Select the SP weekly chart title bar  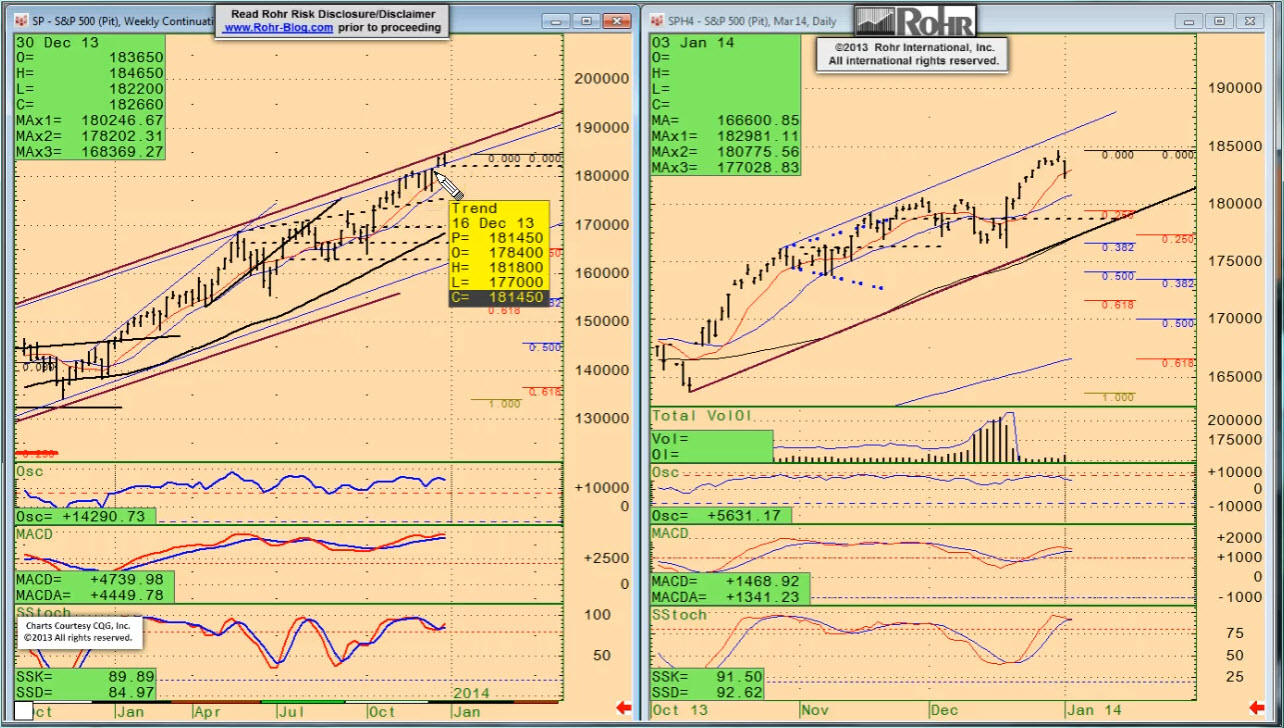[x=120, y=20]
